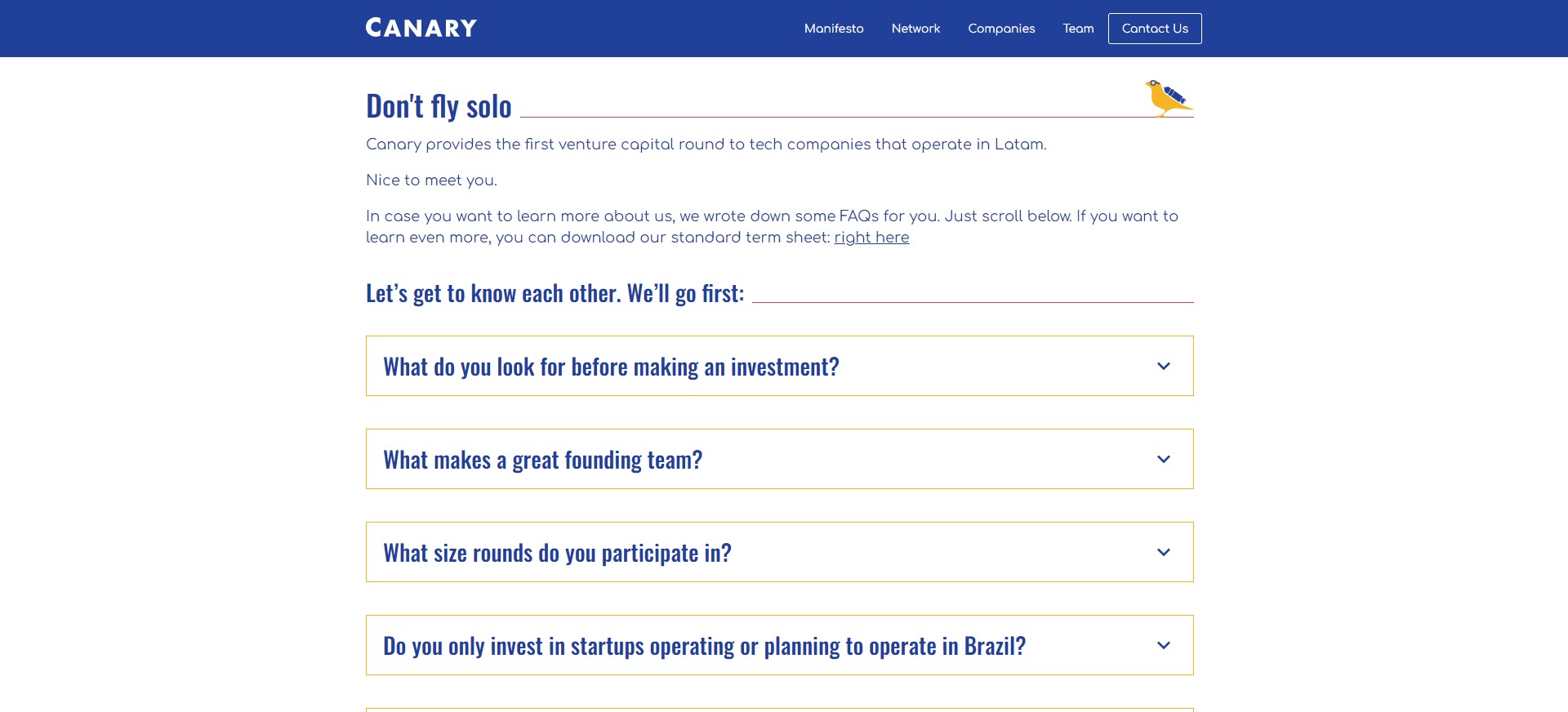Navigate to the Team page

click(x=1078, y=29)
